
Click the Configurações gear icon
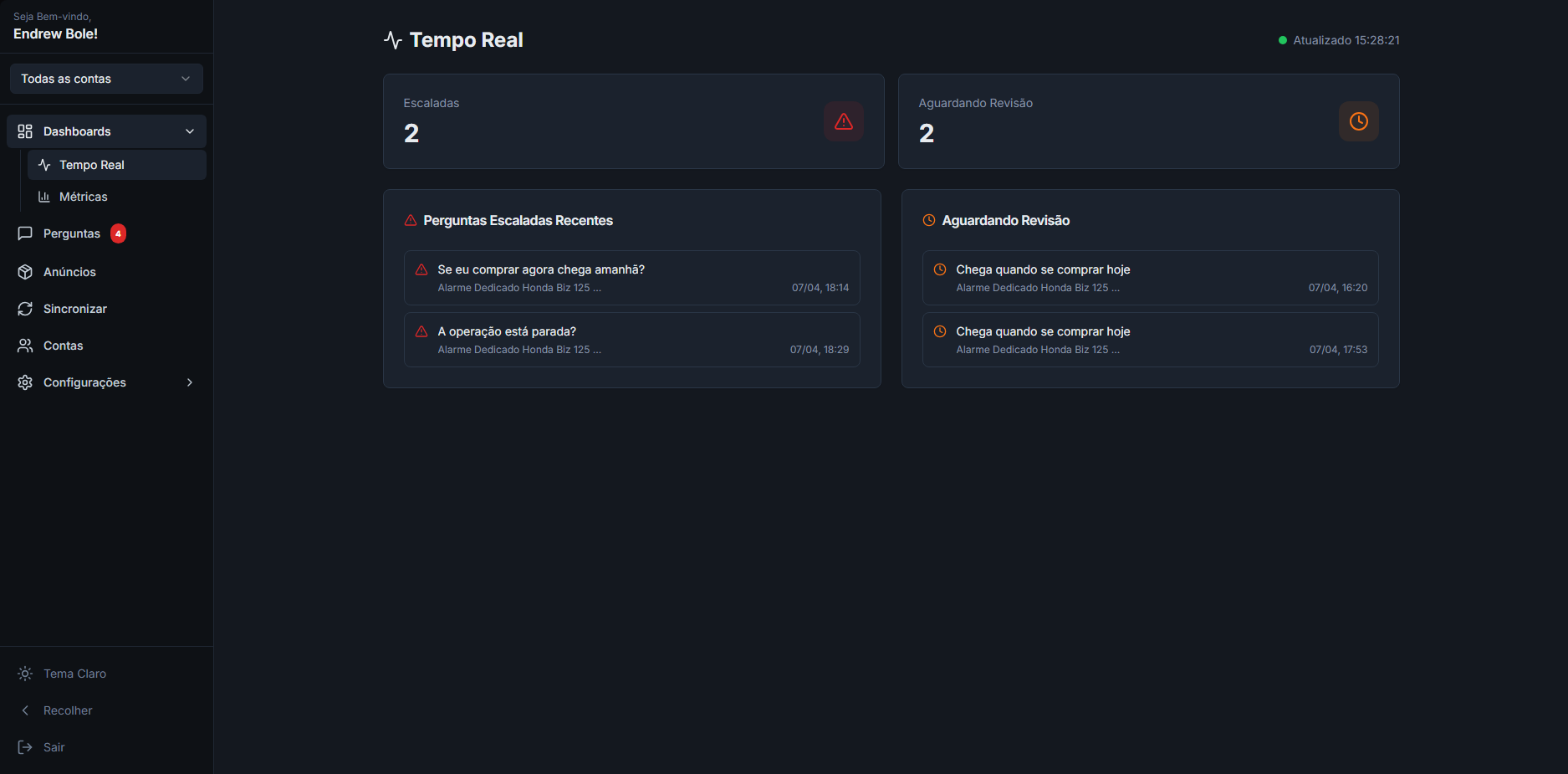pos(25,382)
